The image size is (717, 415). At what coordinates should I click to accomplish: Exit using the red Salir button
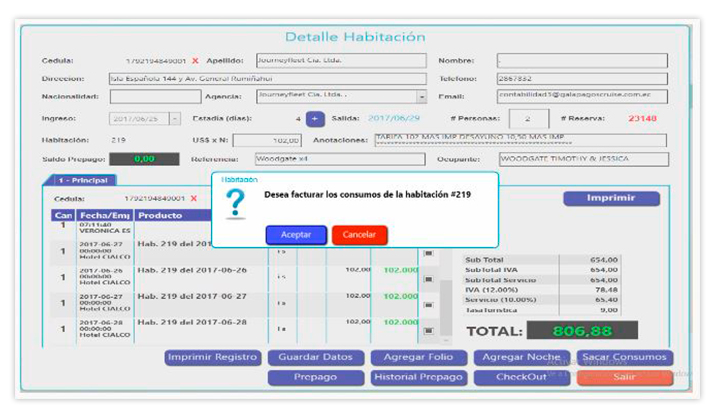coord(625,377)
